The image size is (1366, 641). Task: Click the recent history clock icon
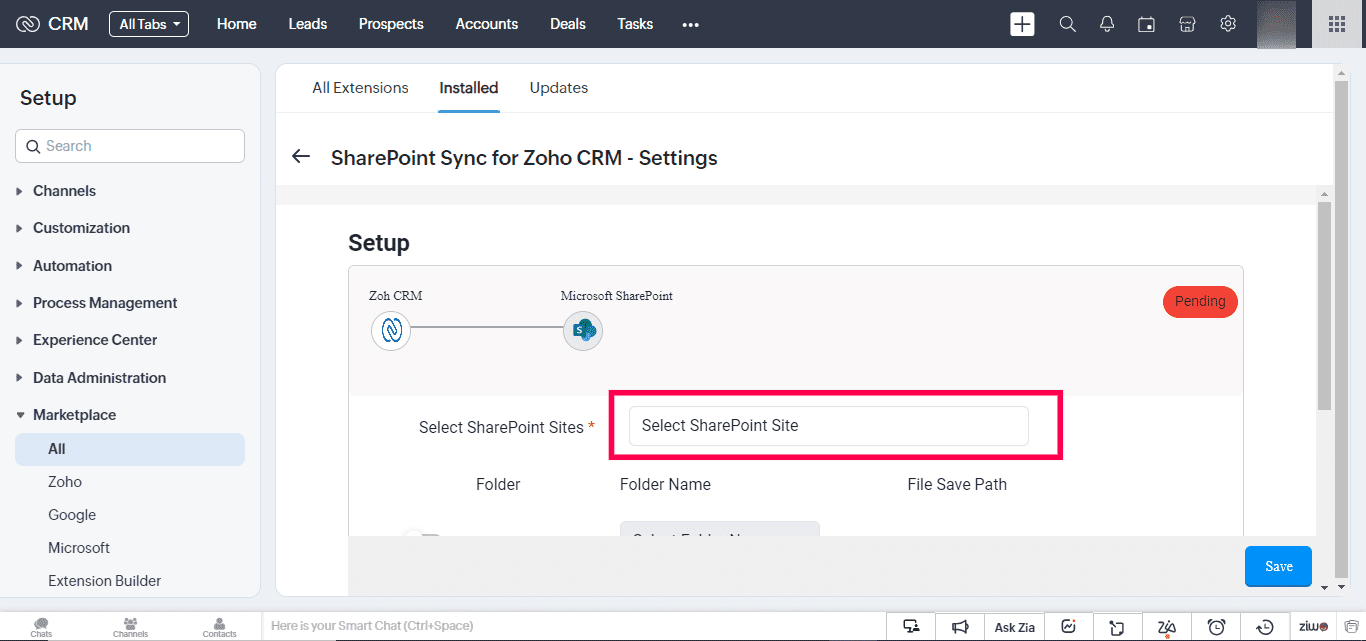[x=1265, y=627]
